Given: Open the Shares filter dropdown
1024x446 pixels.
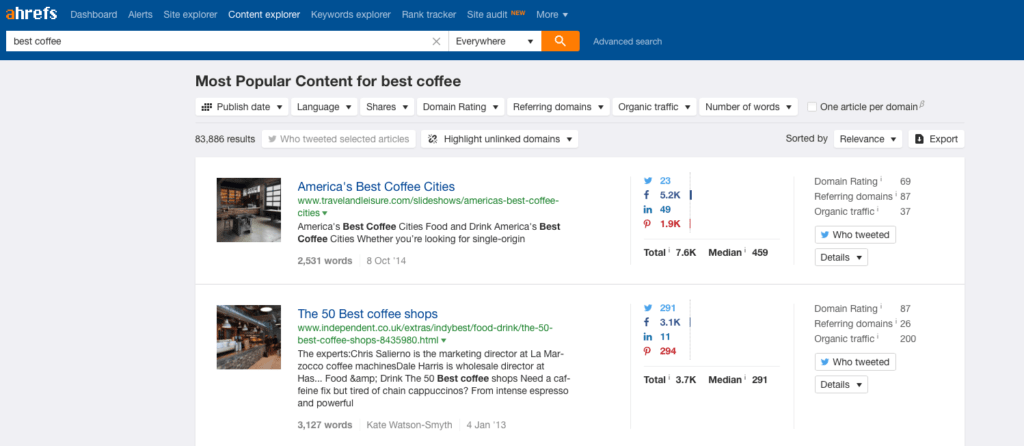Looking at the screenshot, I should pos(387,107).
